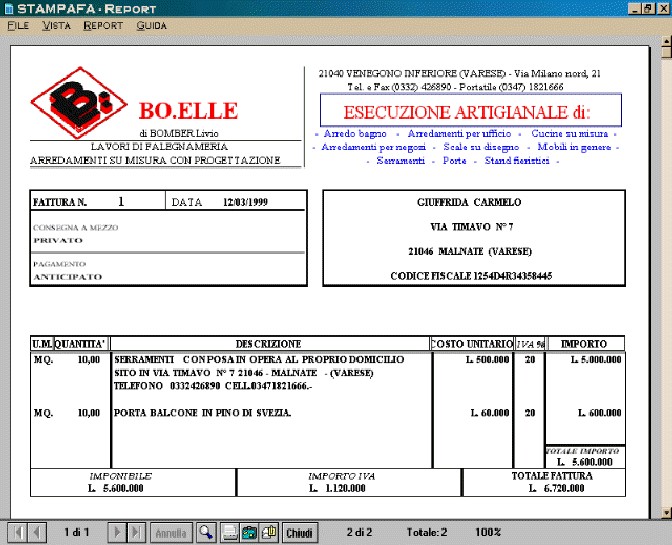
Task: Click the icon left of Chiudi
Action: click(x=268, y=533)
